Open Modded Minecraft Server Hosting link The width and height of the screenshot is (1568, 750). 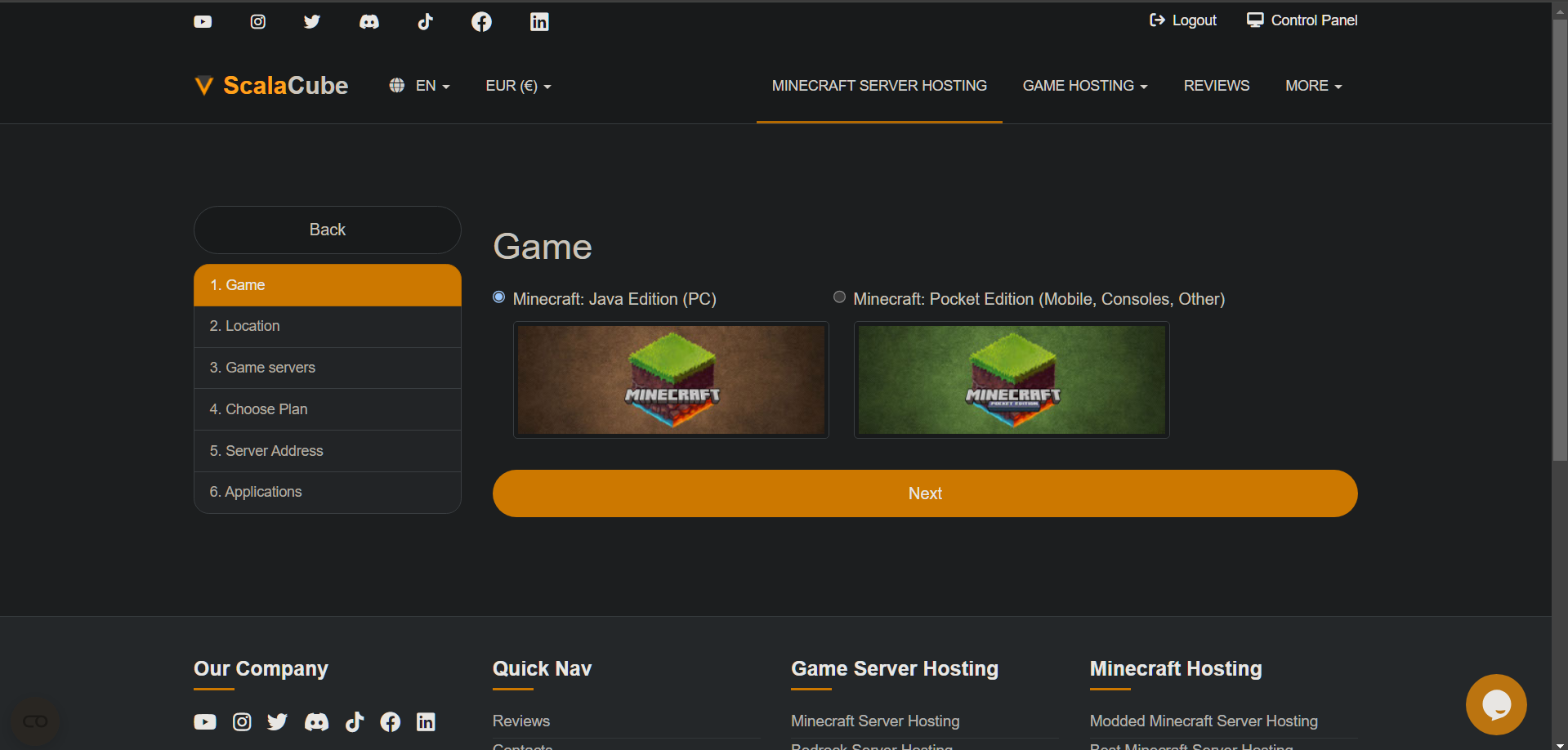(1204, 721)
